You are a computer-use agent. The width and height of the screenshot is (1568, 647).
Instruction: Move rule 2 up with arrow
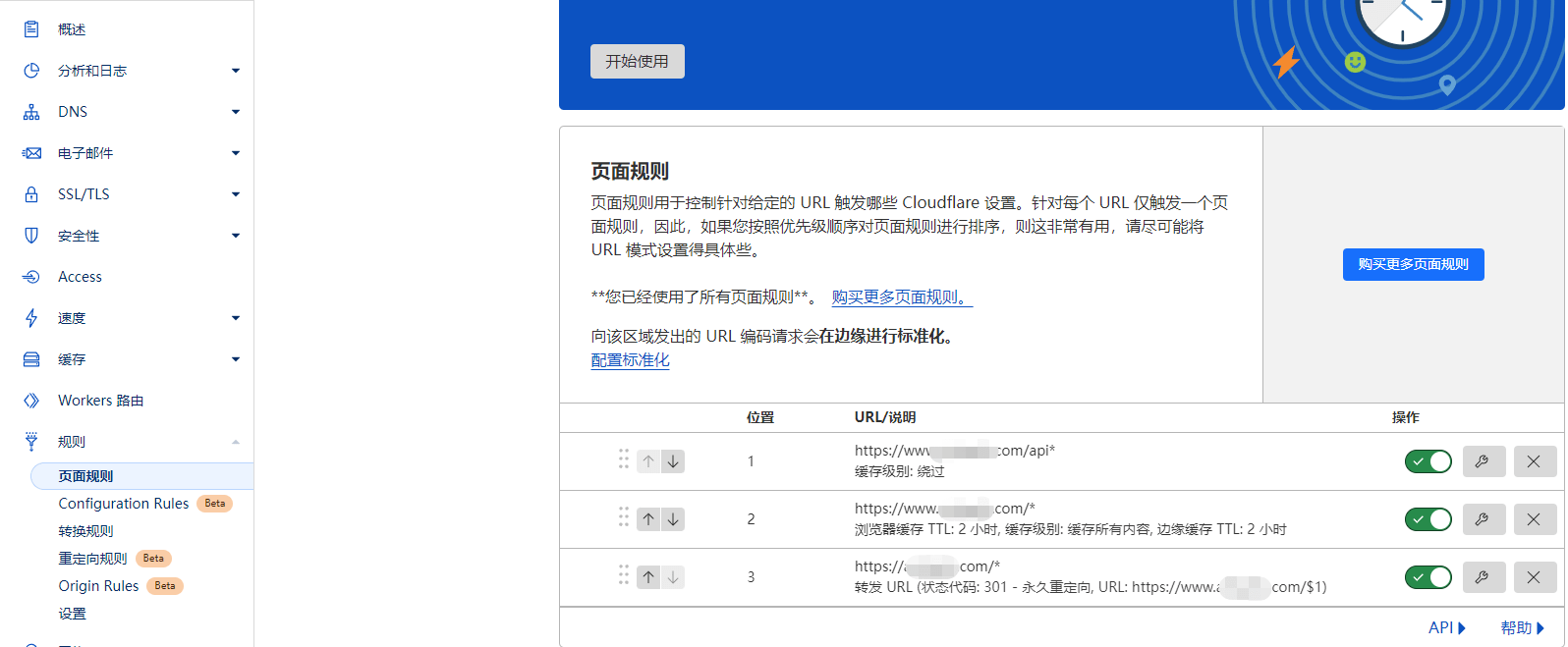coord(648,519)
